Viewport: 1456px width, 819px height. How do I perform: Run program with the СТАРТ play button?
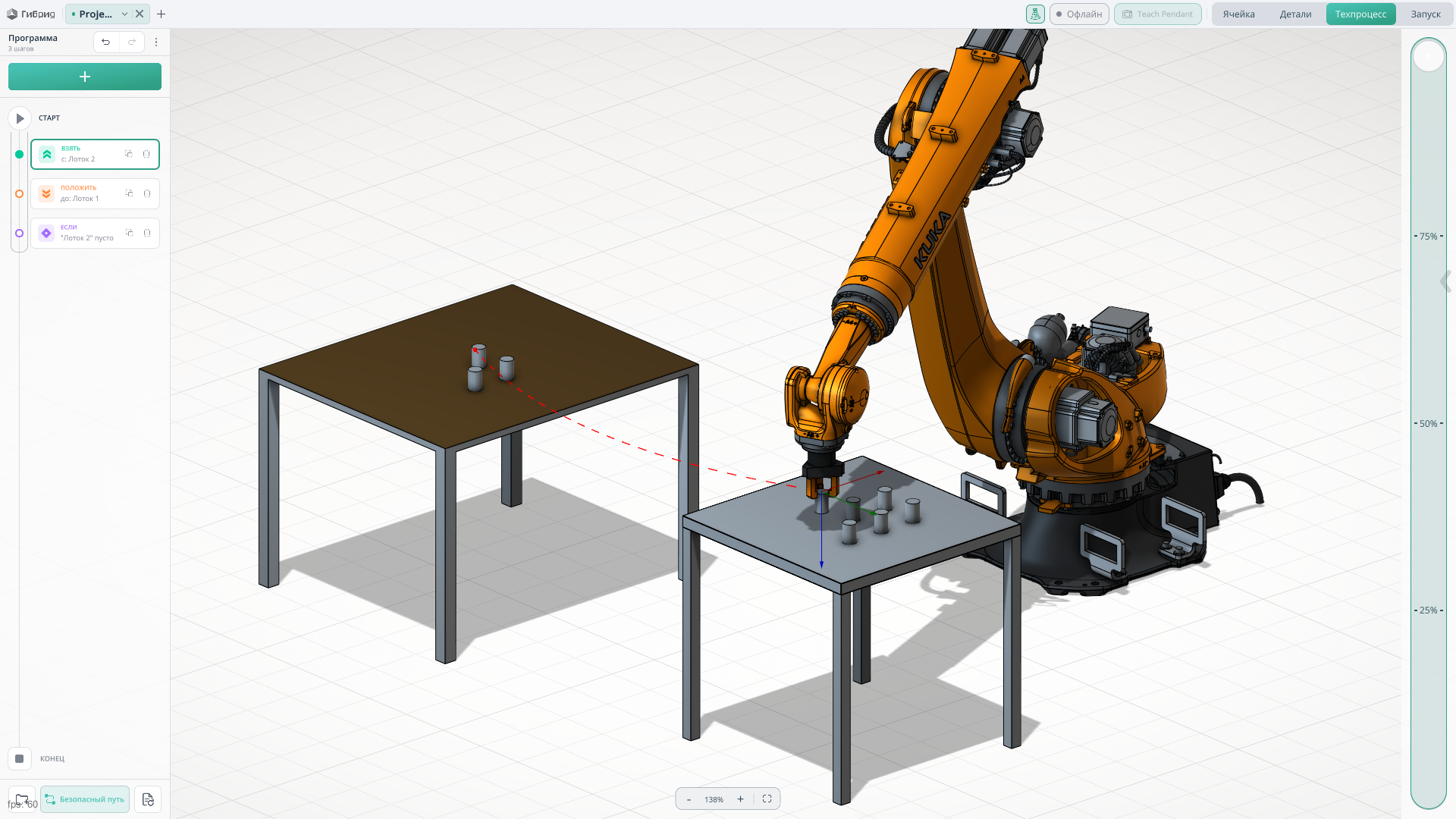click(20, 118)
